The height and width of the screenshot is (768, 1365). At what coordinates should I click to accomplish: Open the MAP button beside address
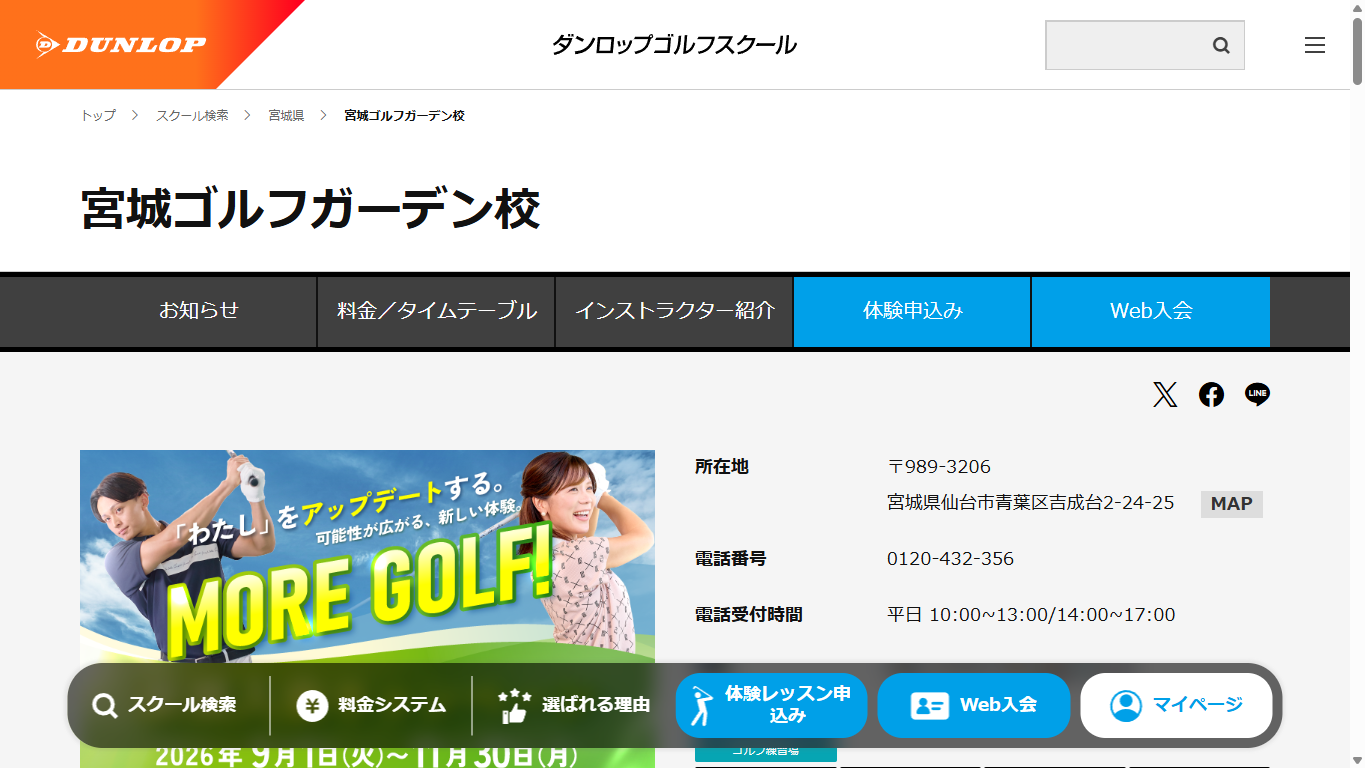click(x=1232, y=504)
